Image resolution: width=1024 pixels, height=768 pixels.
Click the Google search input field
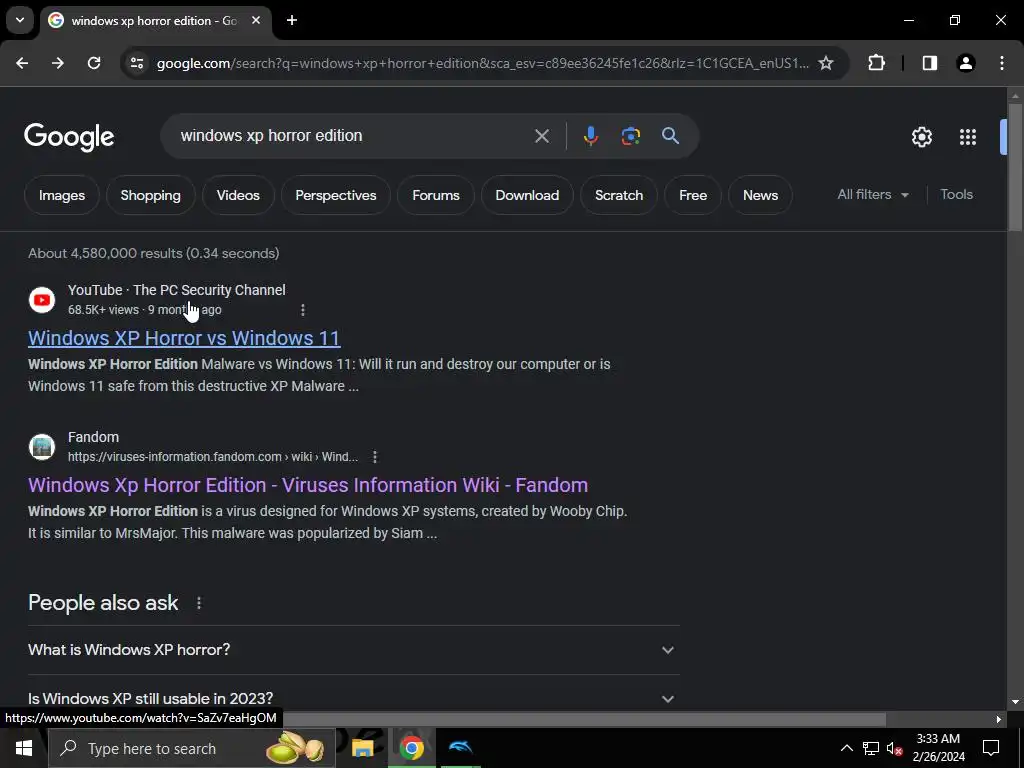pos(349,136)
